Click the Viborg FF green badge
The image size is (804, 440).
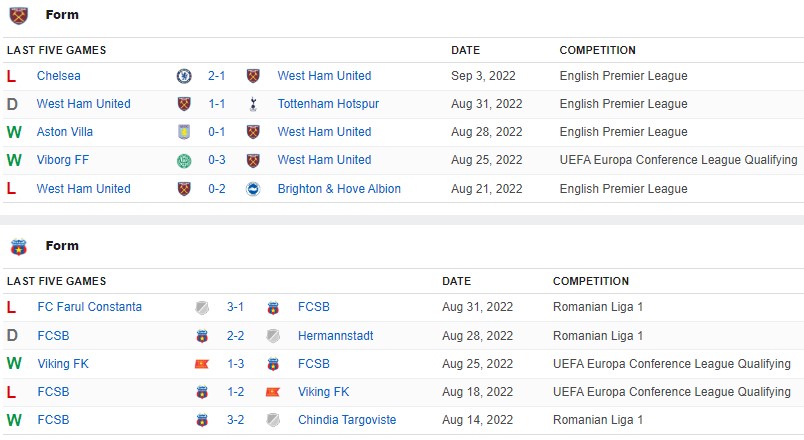(x=184, y=160)
